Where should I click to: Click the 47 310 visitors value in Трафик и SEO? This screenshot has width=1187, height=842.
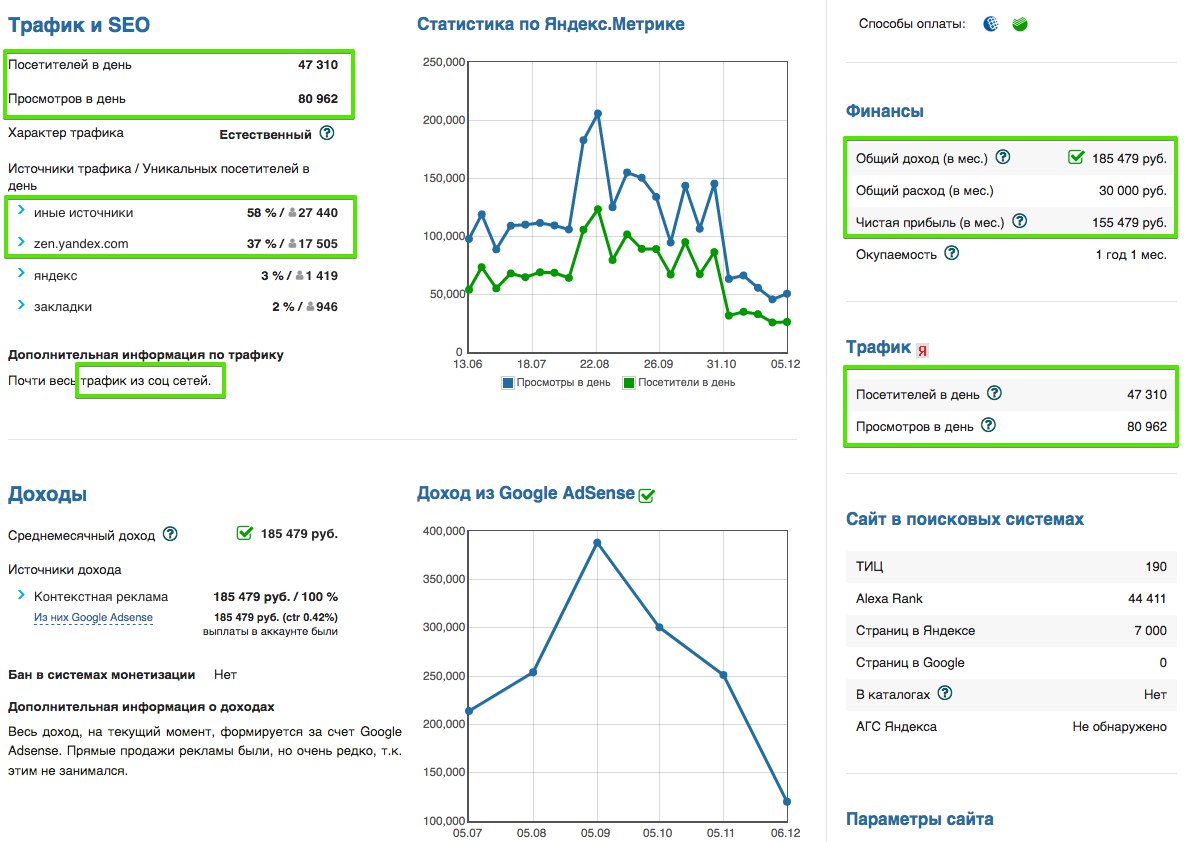click(x=318, y=65)
